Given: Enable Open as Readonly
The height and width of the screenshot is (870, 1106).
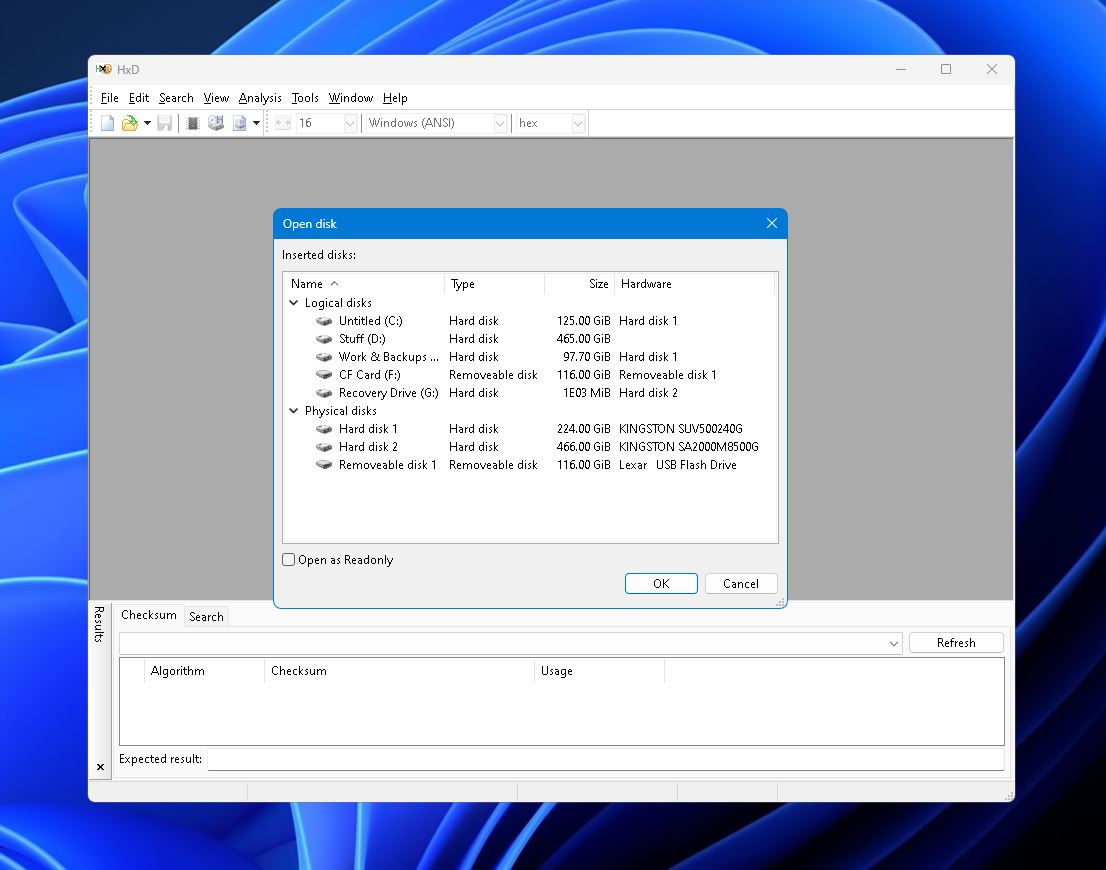Looking at the screenshot, I should (288, 559).
